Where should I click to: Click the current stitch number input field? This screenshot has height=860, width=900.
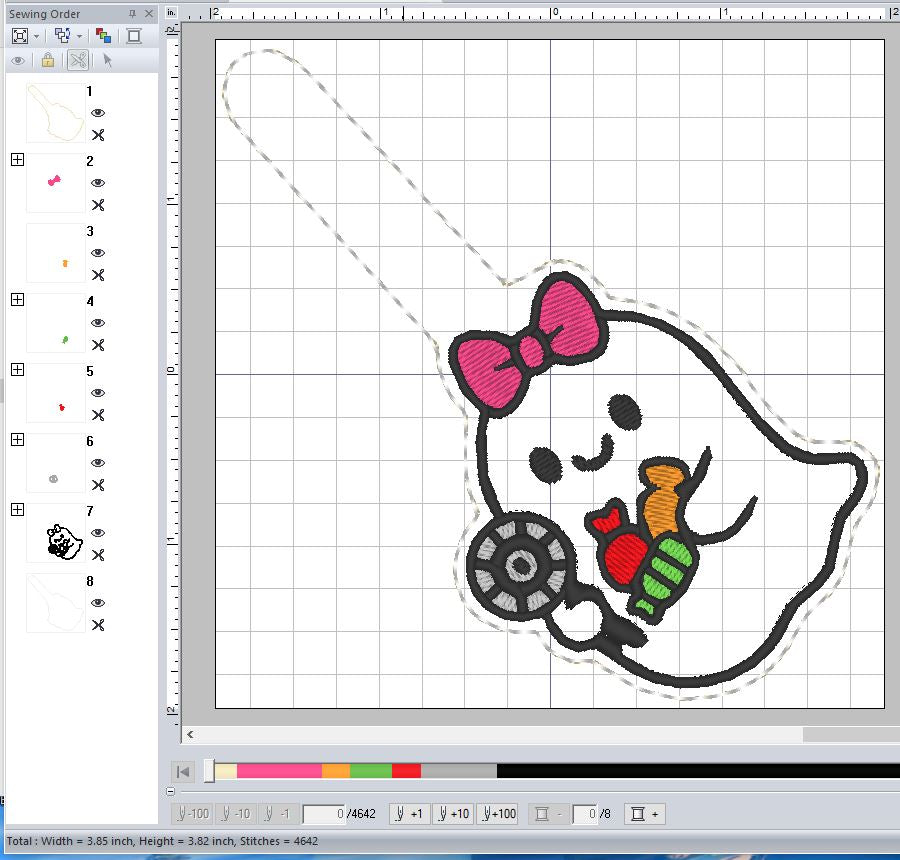point(324,814)
